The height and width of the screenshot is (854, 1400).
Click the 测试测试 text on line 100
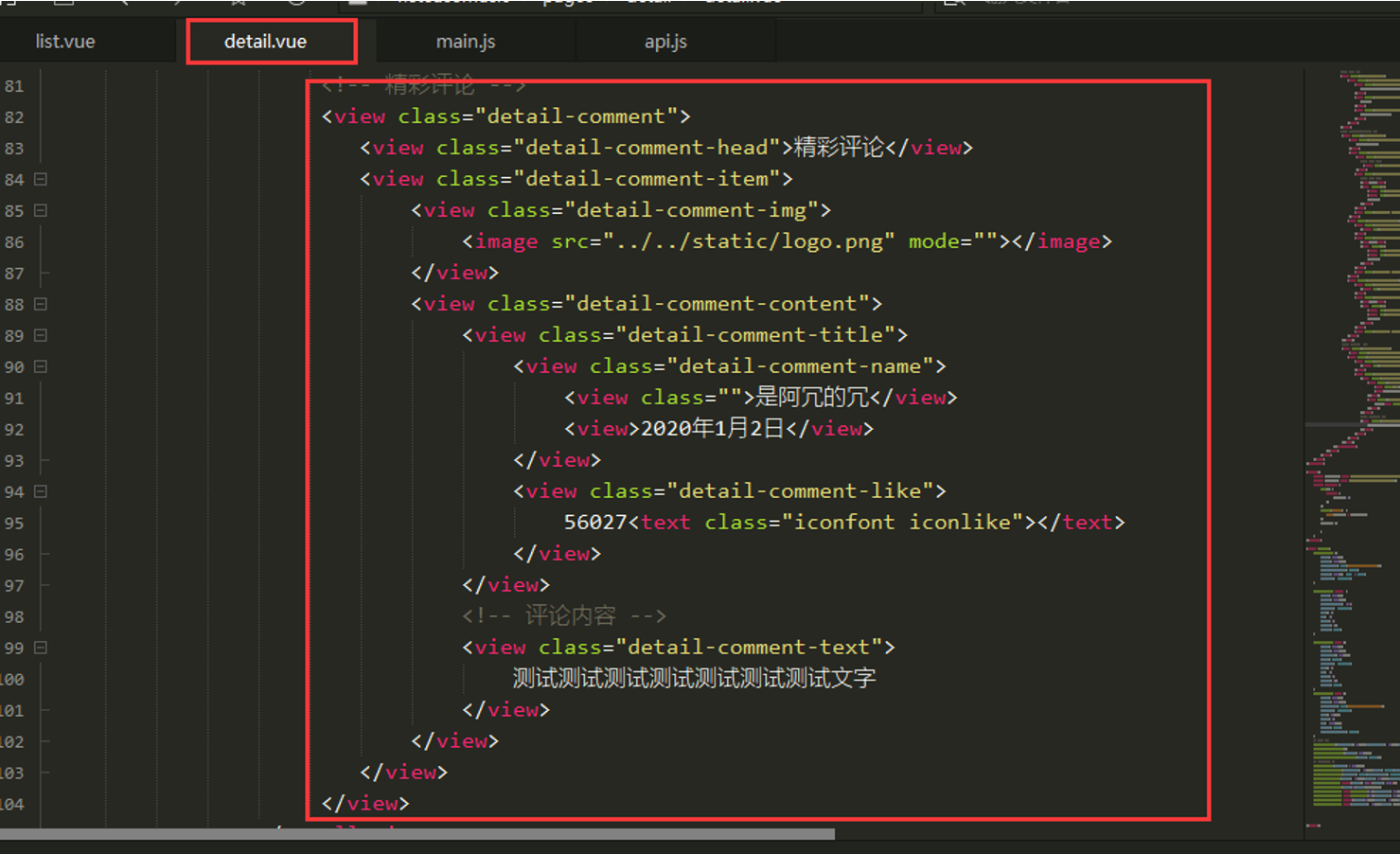pos(694,679)
